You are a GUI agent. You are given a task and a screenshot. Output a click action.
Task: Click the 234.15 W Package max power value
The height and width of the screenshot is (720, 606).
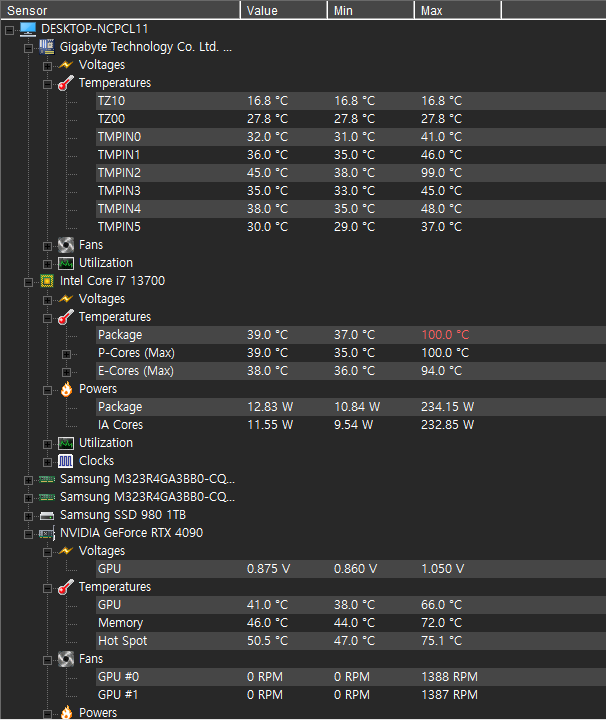448,407
